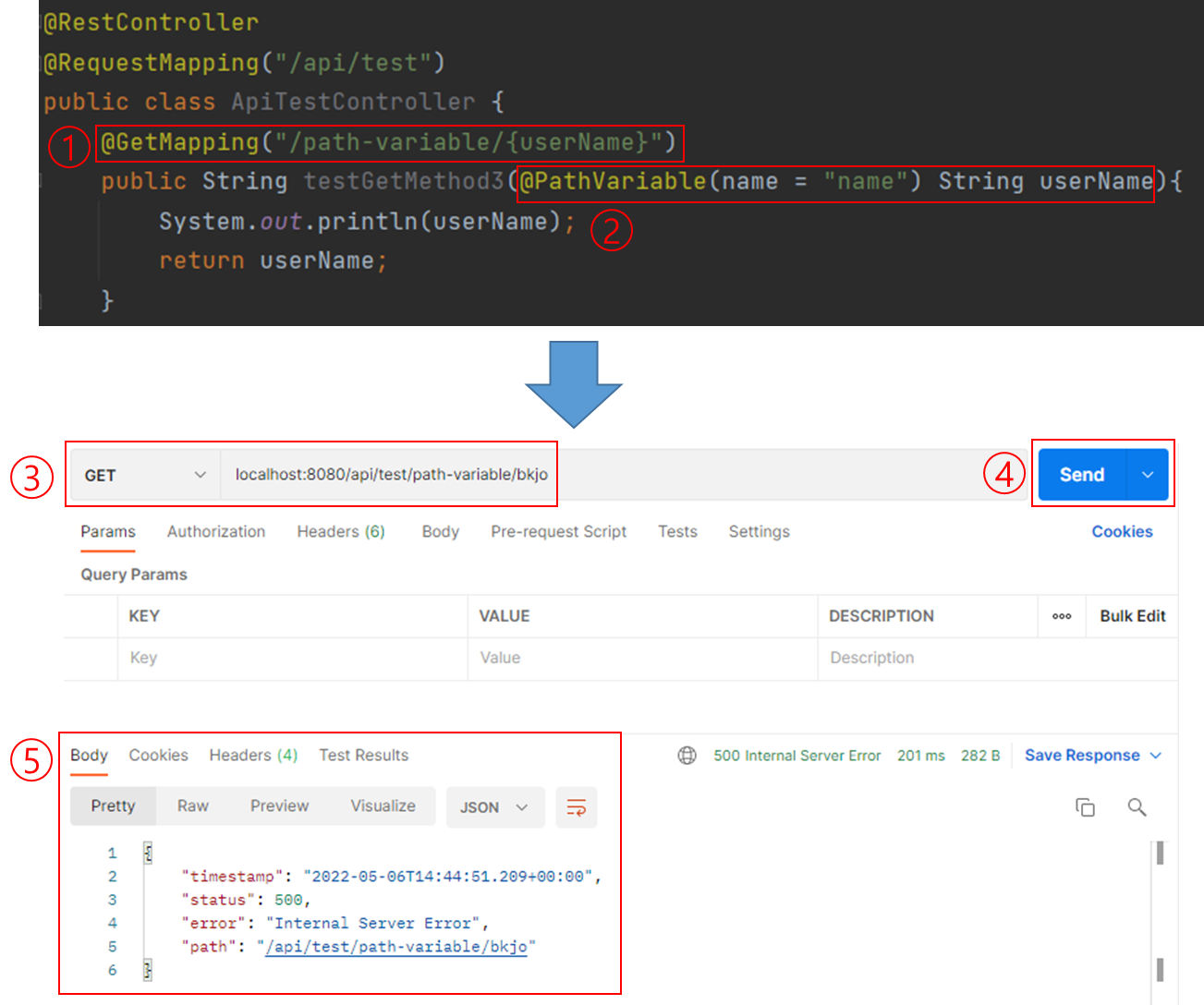Open the Settings tab
Screen dimensions: 1204x1005
pos(760,532)
